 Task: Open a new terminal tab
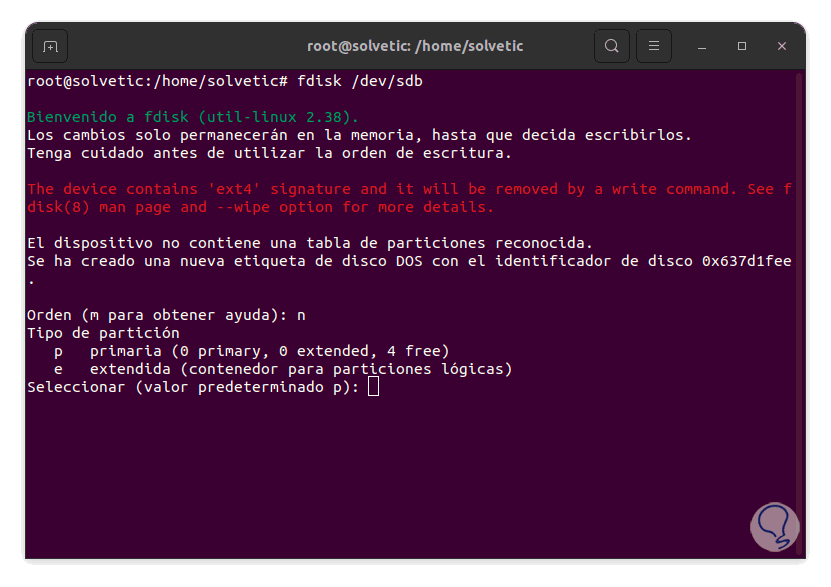coord(50,46)
